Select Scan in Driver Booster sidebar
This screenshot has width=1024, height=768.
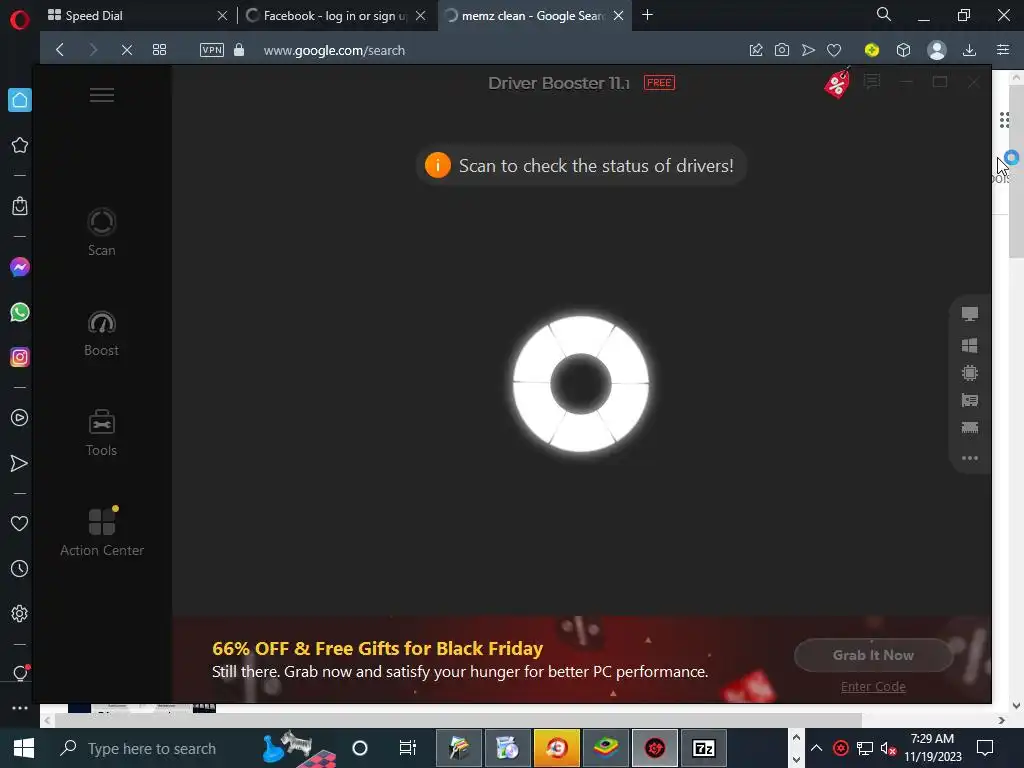(x=101, y=232)
